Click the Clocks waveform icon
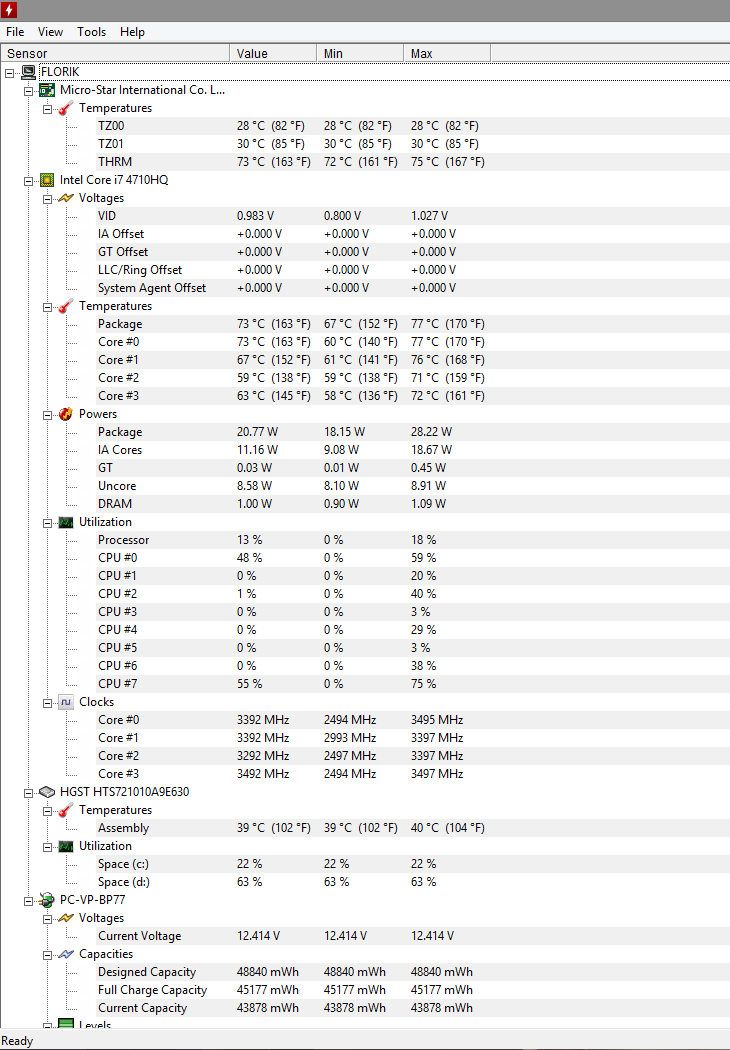This screenshot has height=1050, width=730. (66, 702)
